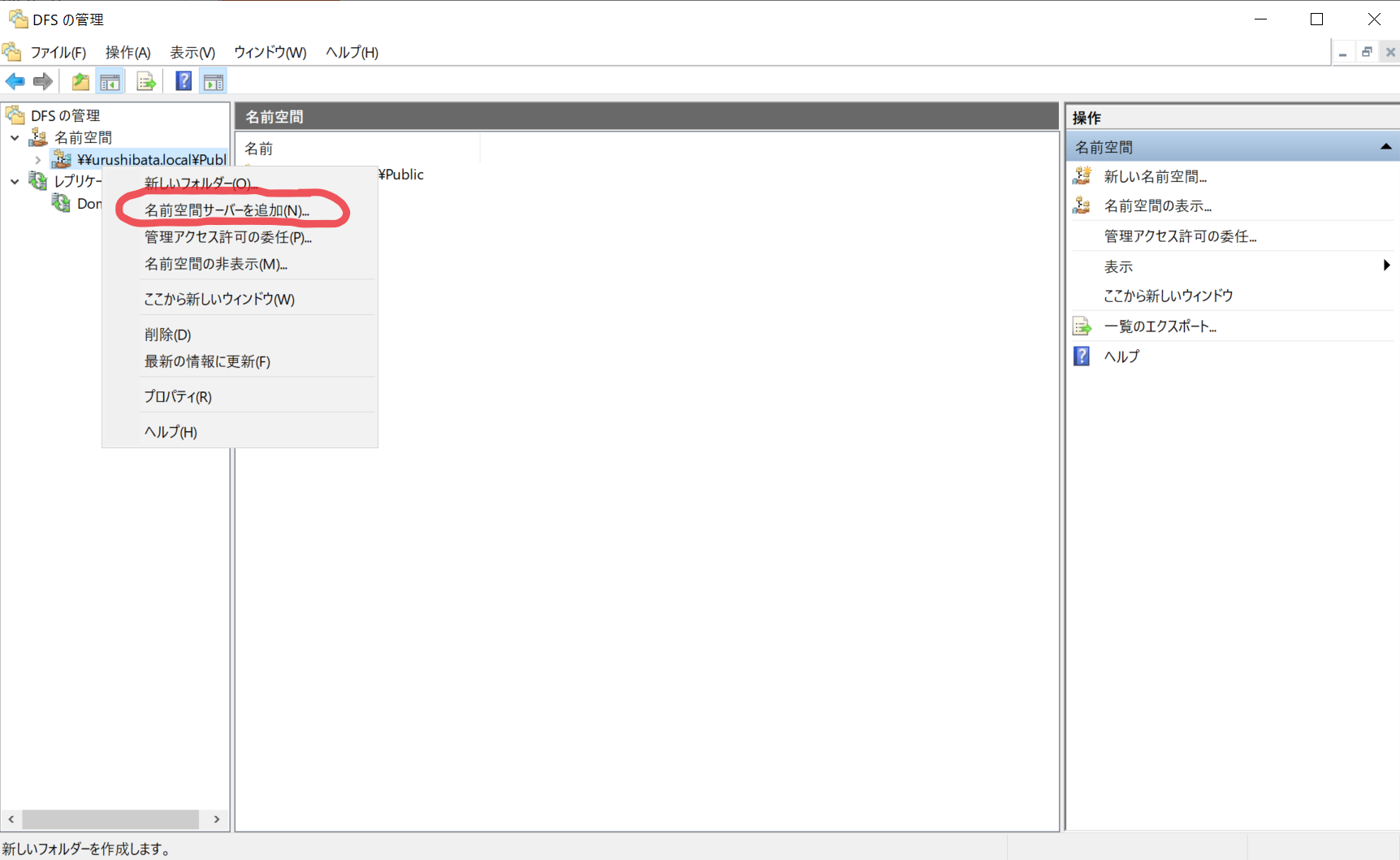Select DFS の管理 root tree item
The width and height of the screenshot is (1400, 860).
[65, 115]
